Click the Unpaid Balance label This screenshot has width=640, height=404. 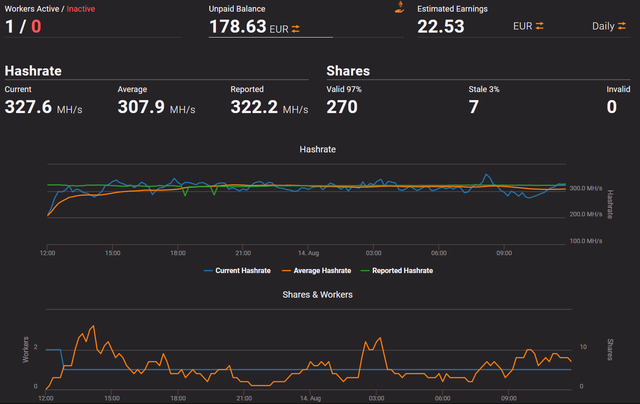[x=237, y=9]
